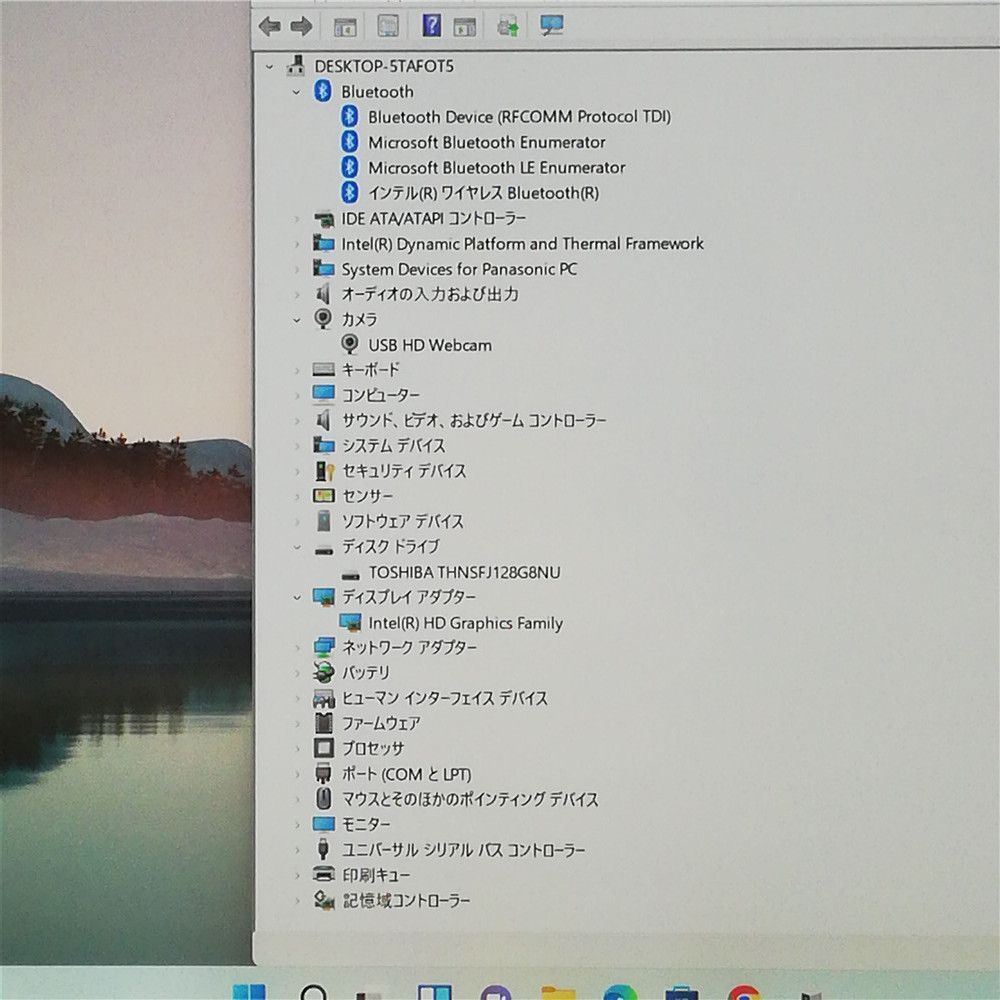The image size is (1000, 1000).
Task: Expand the システム デバイス category
Action: pyautogui.click(x=297, y=445)
